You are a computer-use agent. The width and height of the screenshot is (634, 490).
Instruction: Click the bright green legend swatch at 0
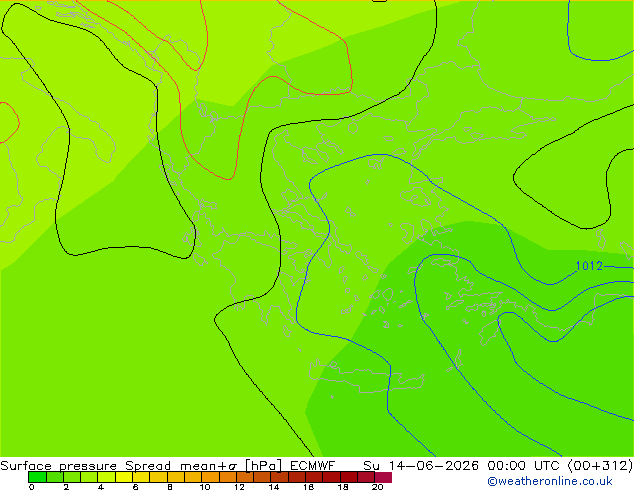[x=37, y=477]
